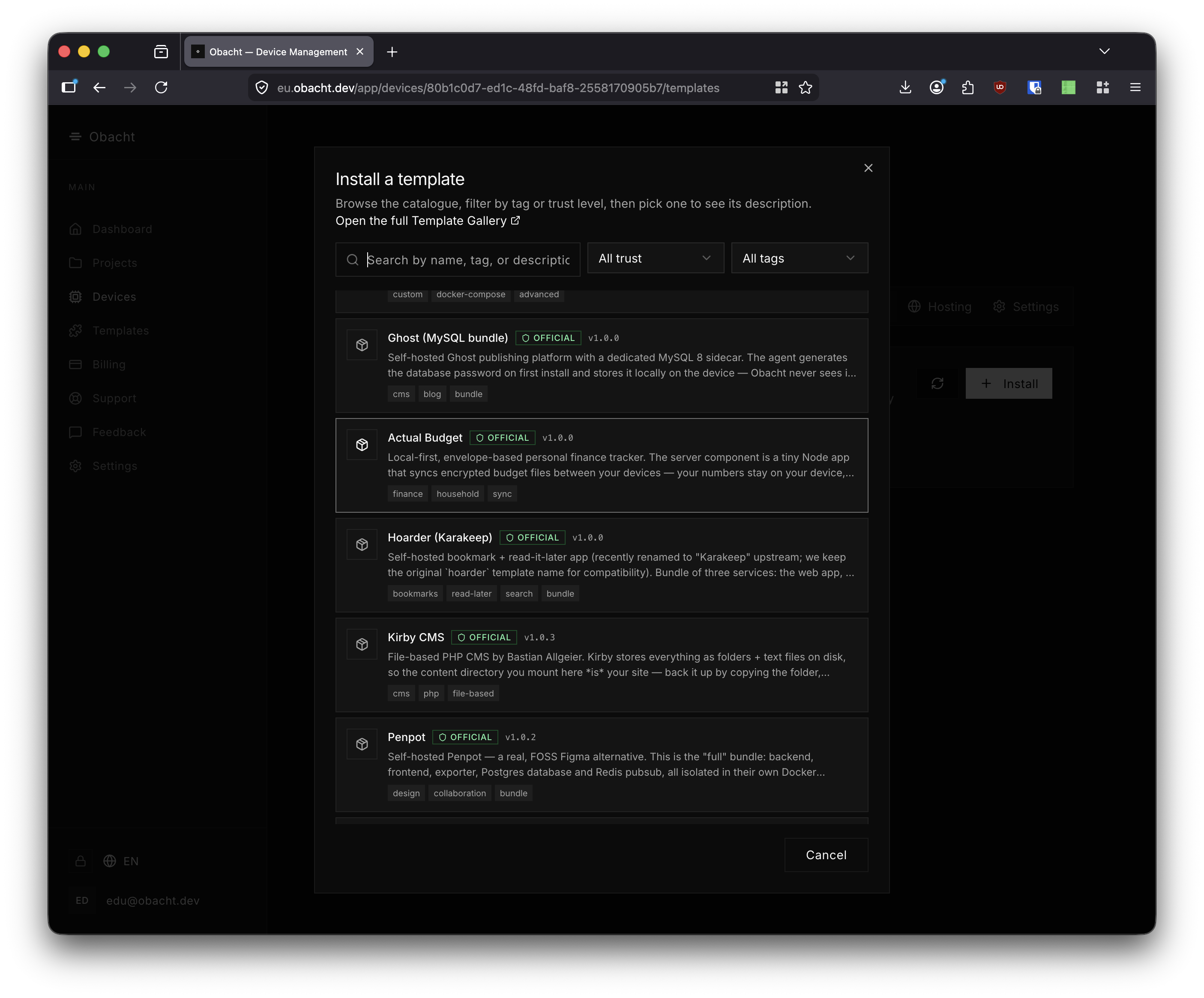Open the uBlock Origin shield icon
This screenshot has height=998, width=1204.
1000,88
